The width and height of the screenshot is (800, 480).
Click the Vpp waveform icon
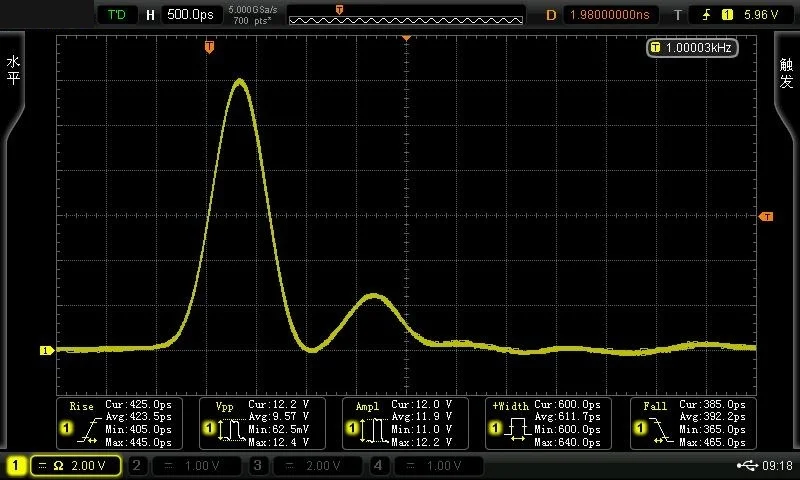(x=232, y=430)
